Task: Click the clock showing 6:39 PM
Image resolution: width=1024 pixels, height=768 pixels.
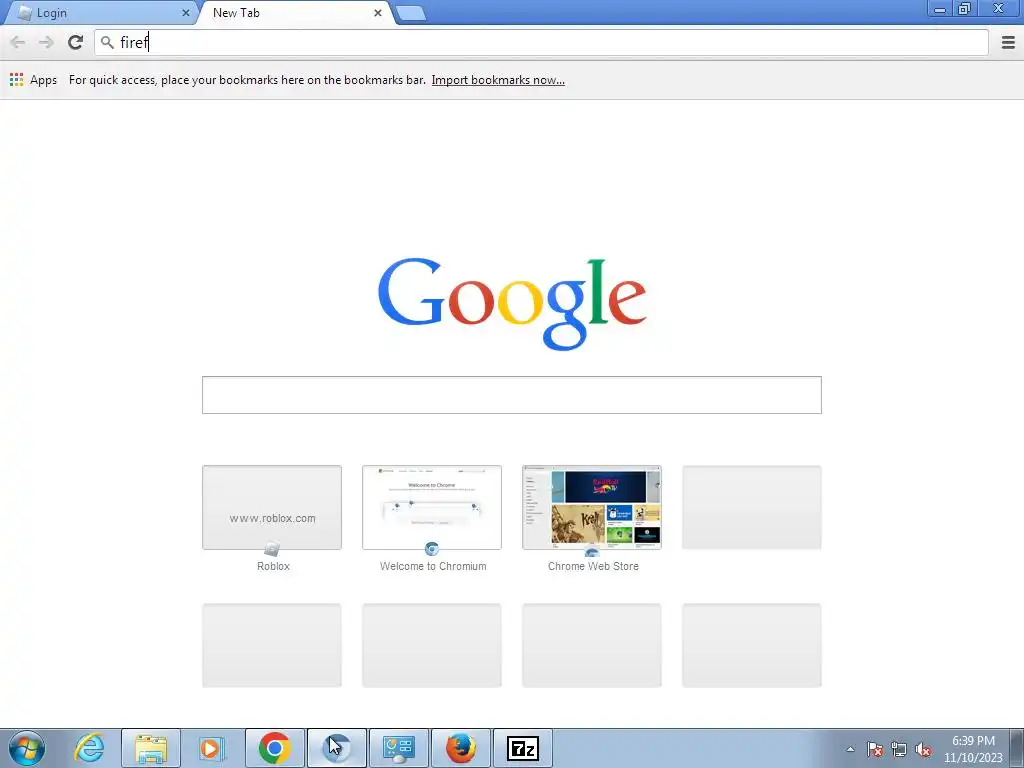Action: 973,749
